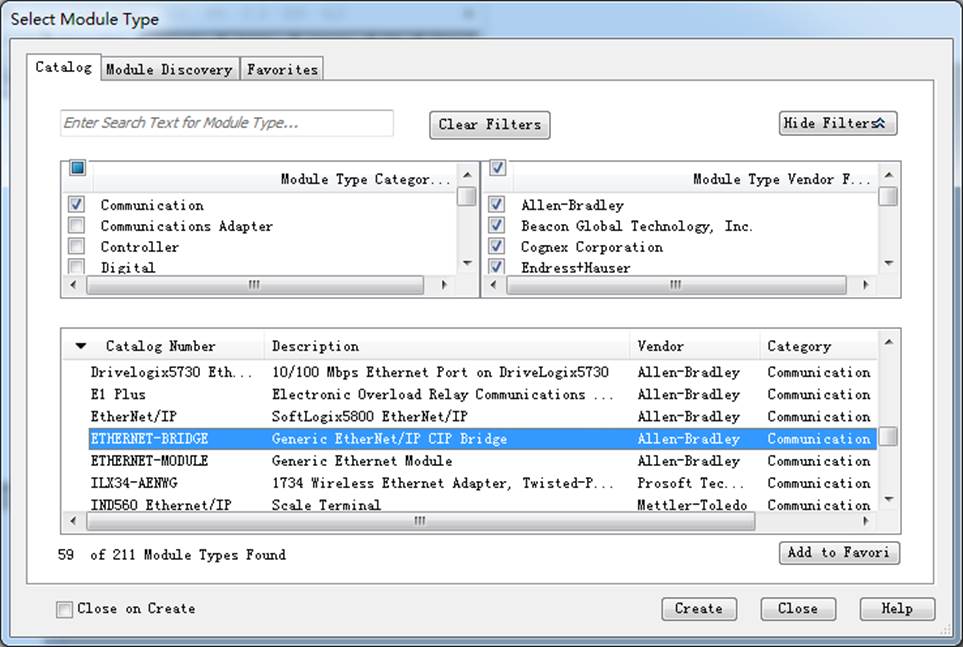Screen dimensions: 963x647
Task: Click results list scroll-right arrow
Action: pos(866,521)
